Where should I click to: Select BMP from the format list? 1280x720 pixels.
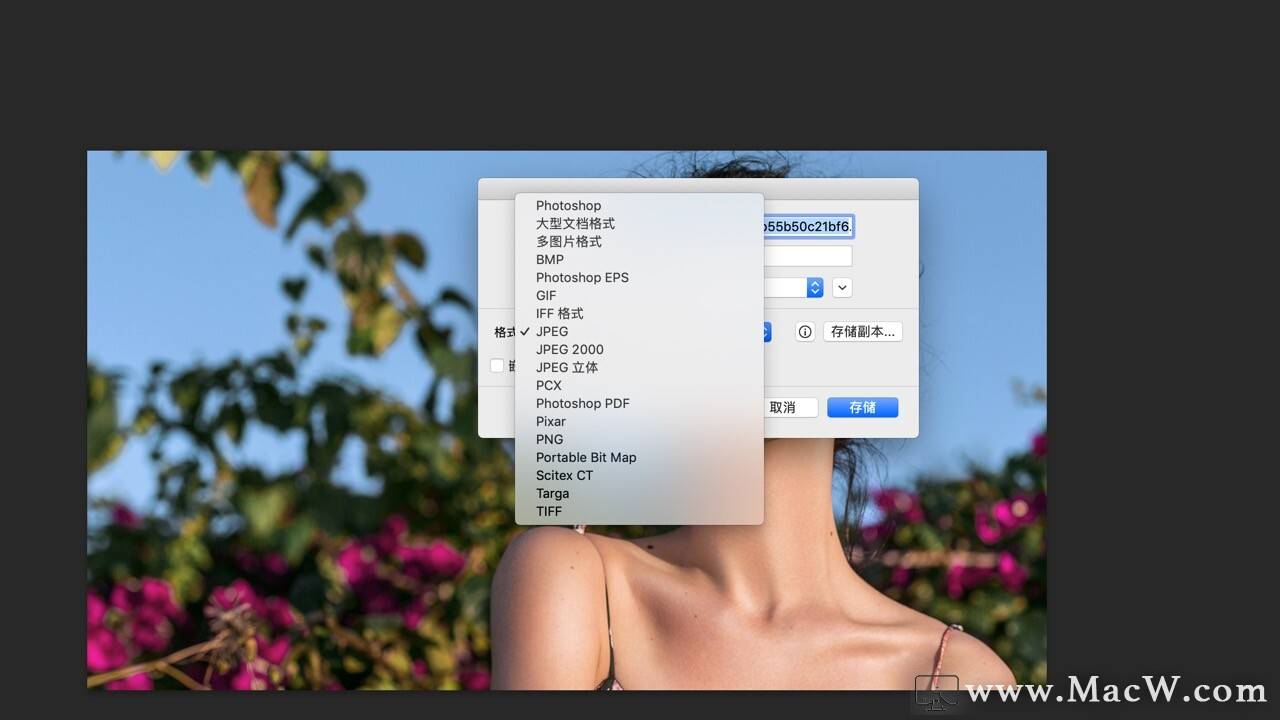(x=549, y=260)
